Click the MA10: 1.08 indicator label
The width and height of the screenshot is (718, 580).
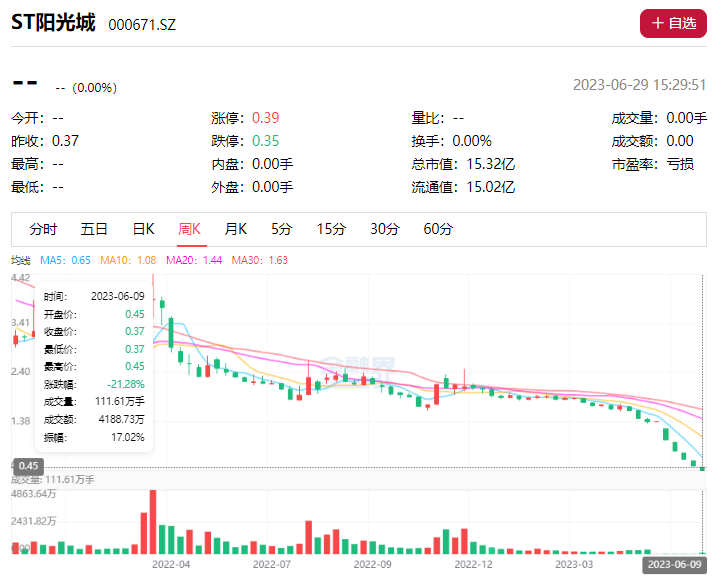click(x=128, y=260)
